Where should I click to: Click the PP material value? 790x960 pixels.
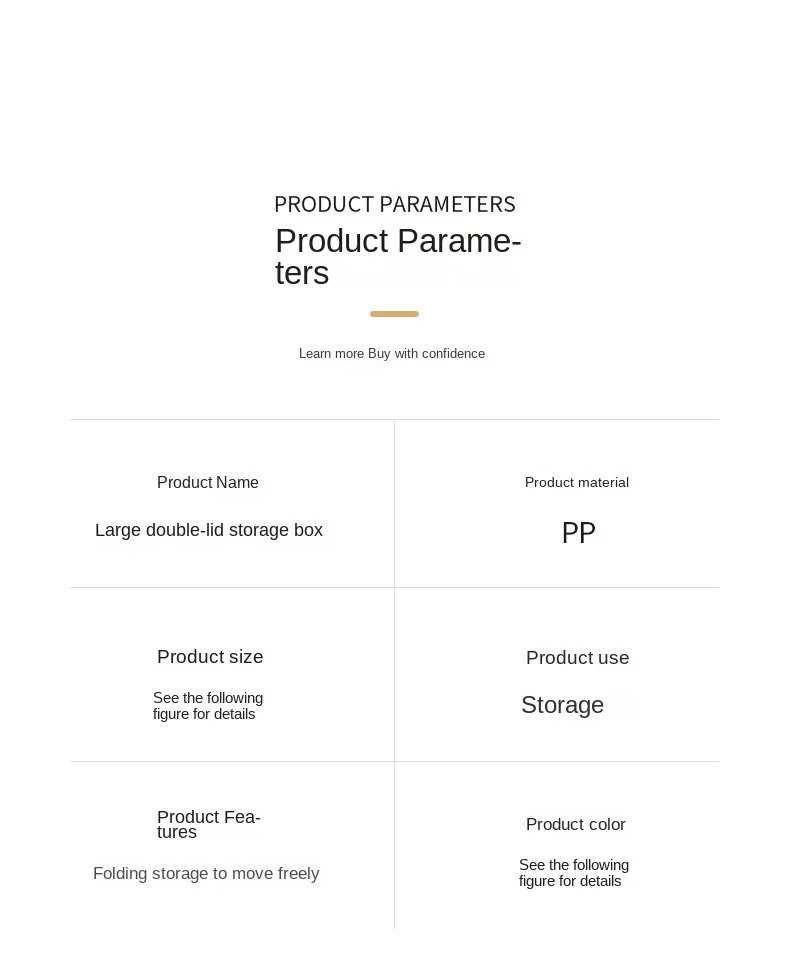point(578,533)
